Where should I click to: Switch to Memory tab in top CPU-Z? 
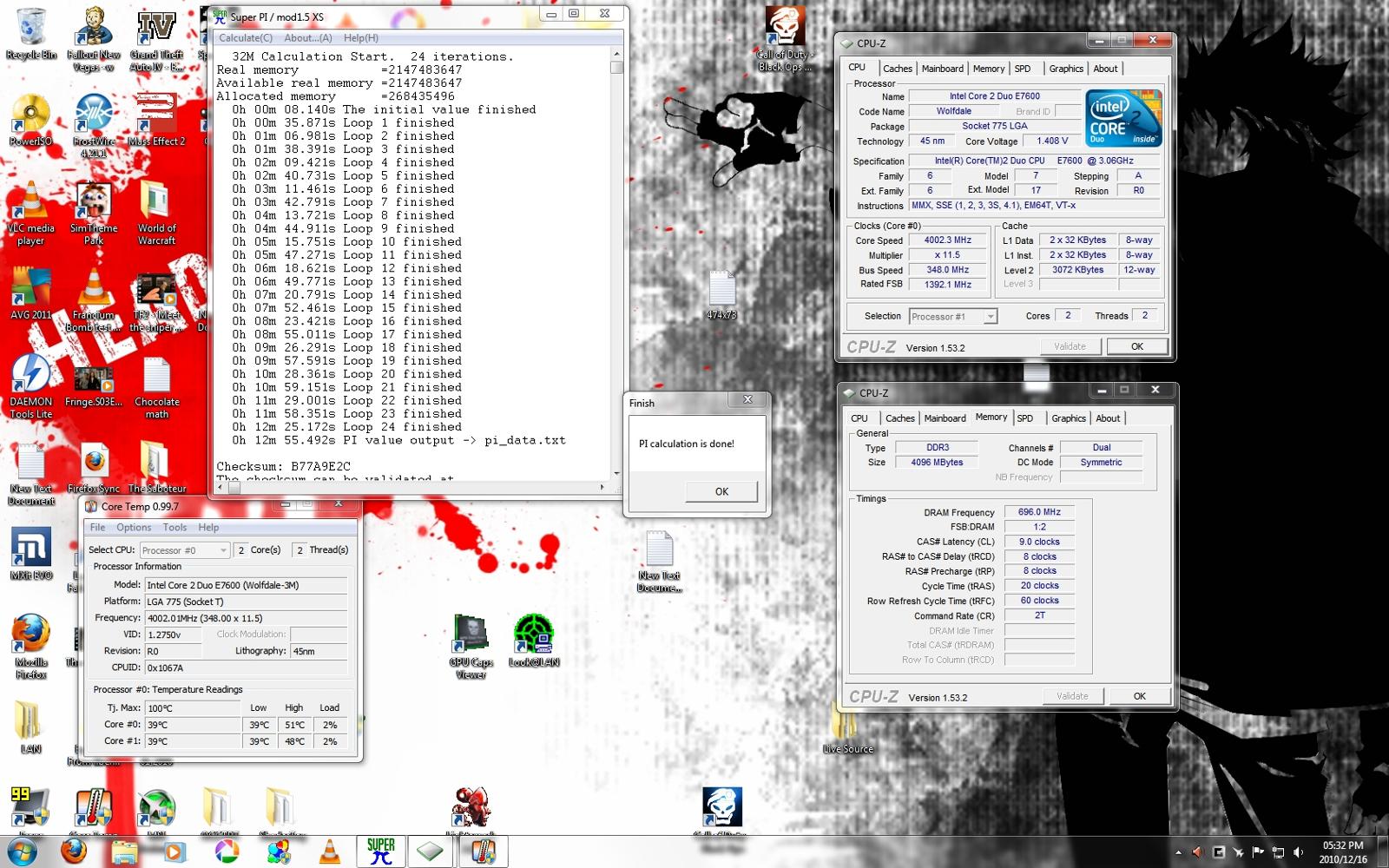click(989, 69)
